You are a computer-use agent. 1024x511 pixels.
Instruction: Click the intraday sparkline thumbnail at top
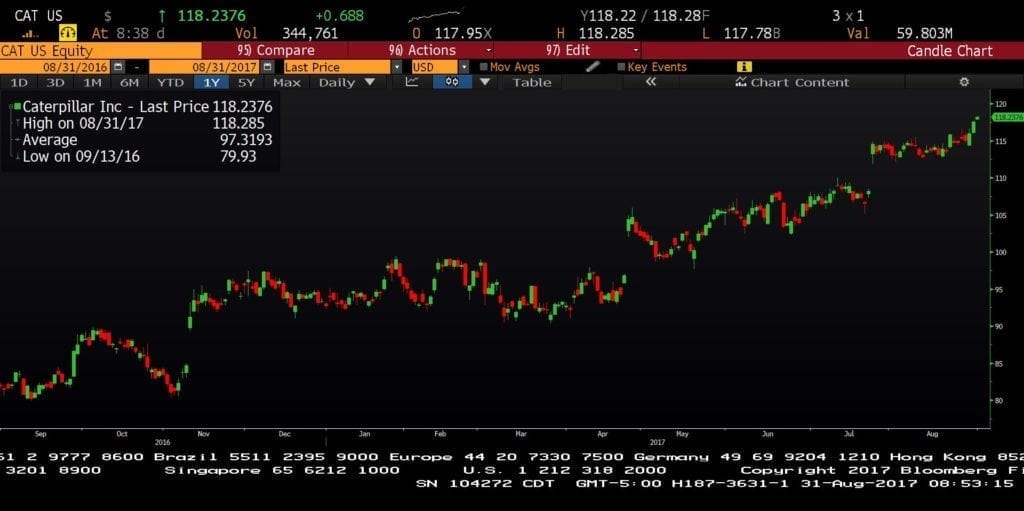click(436, 15)
